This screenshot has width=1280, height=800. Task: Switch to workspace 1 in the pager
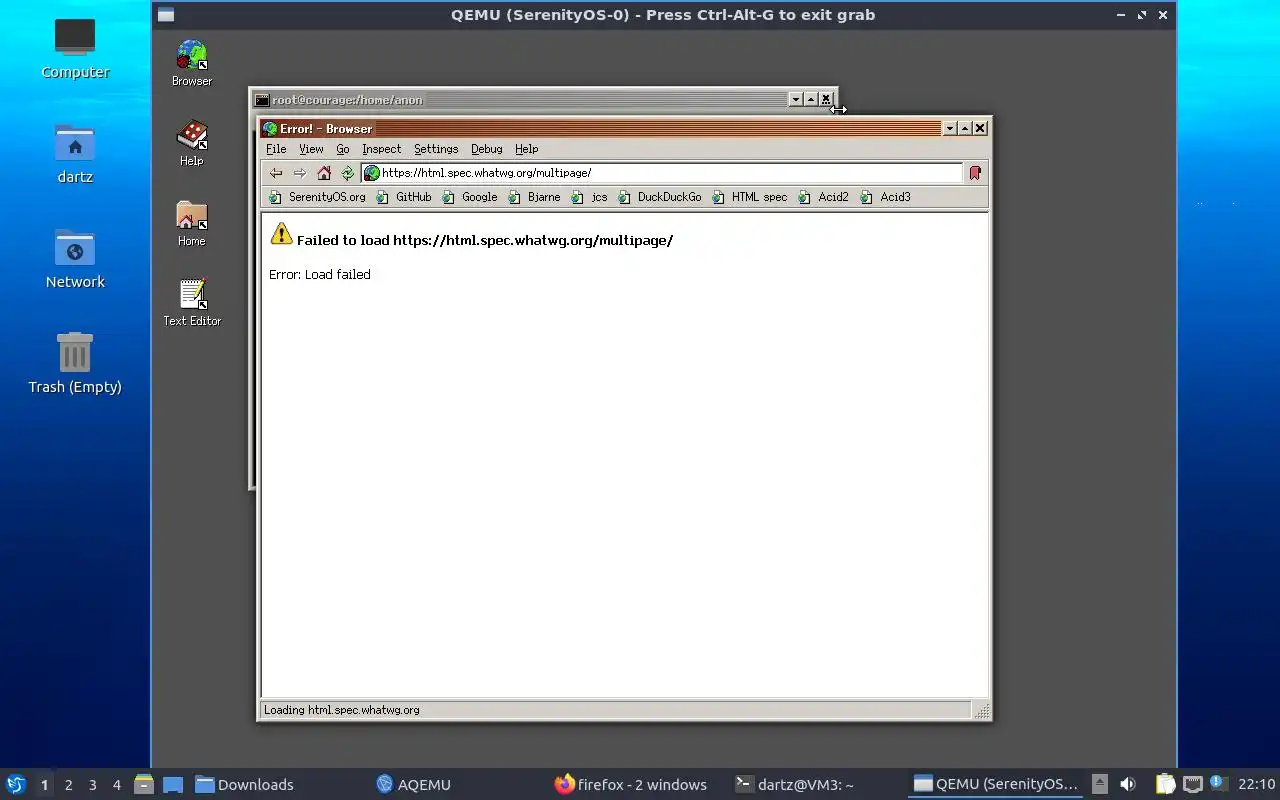point(44,785)
